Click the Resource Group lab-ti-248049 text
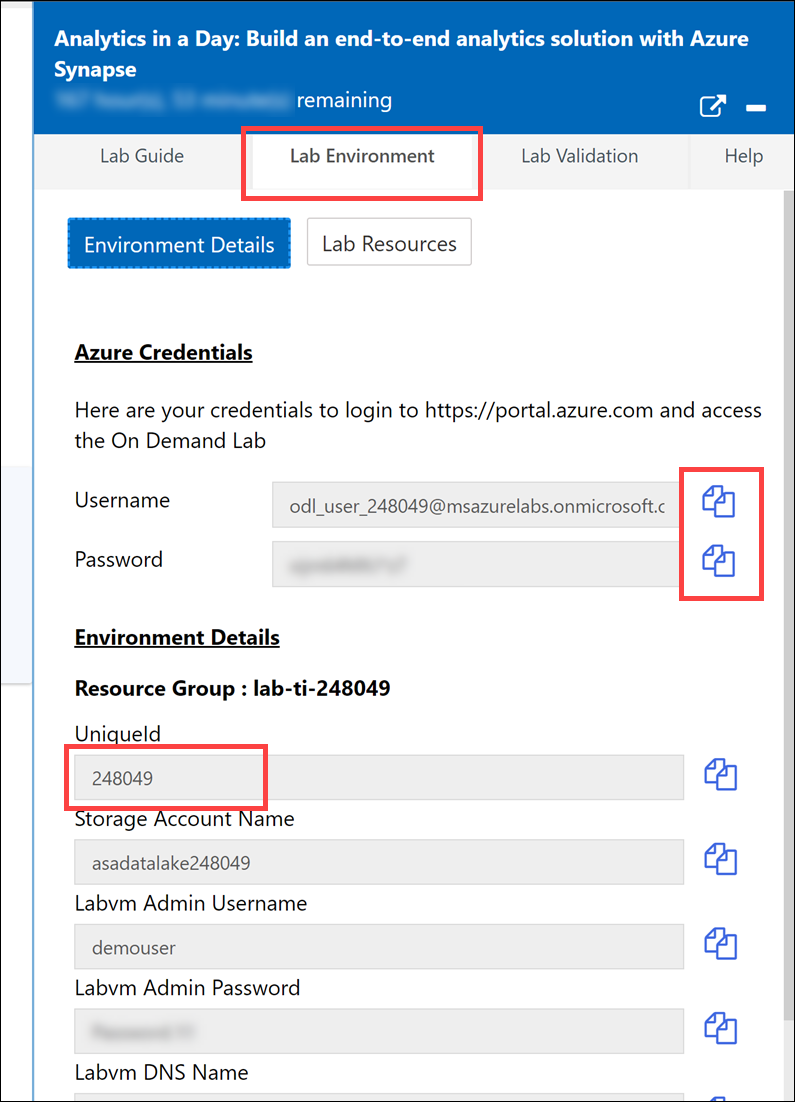This screenshot has width=795, height=1102. tap(232, 688)
